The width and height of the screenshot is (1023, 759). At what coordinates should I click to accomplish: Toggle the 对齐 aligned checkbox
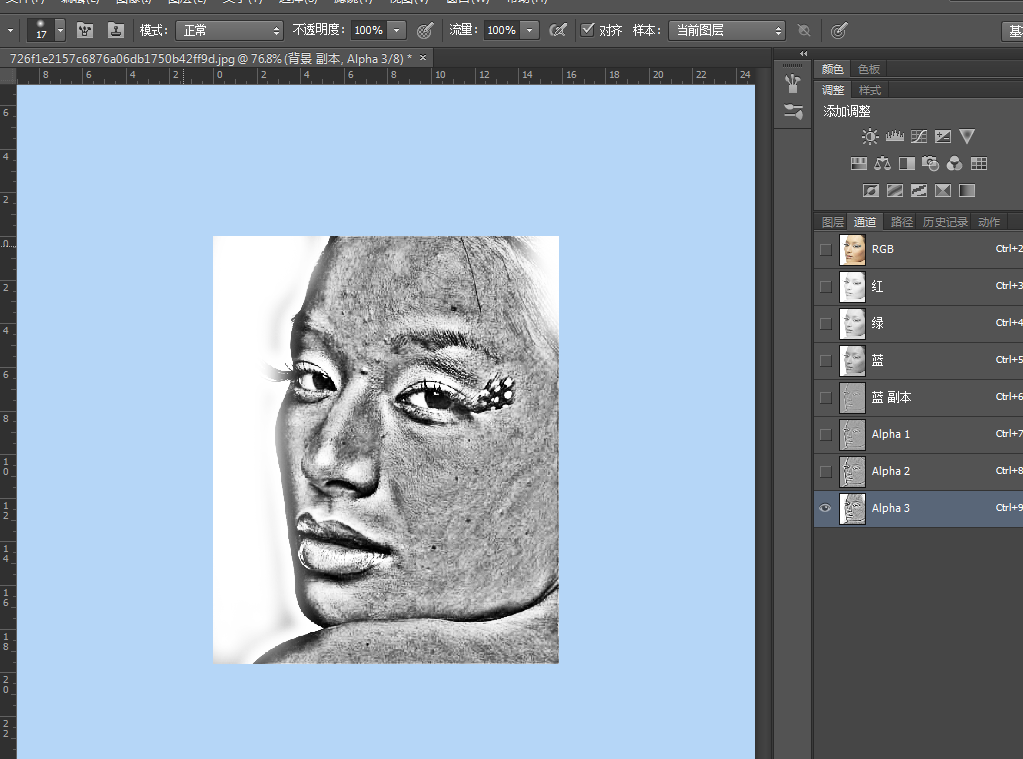click(588, 30)
